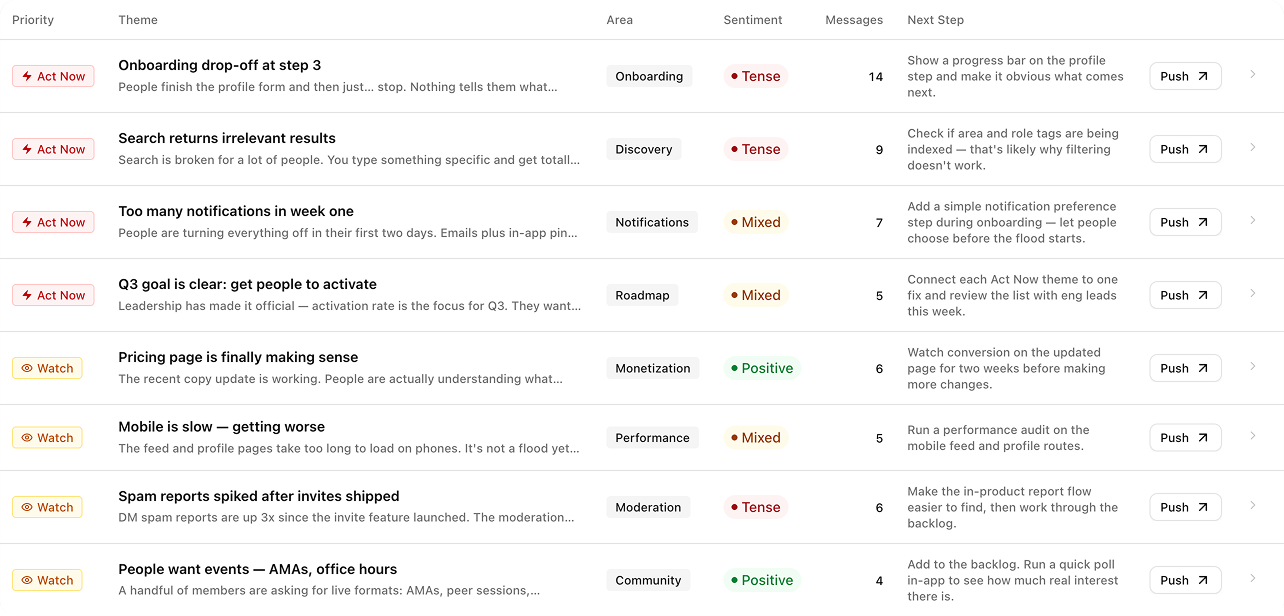1284x616 pixels.
Task: Click the Push arrow icon for Search returns row
Action: coord(1203,149)
